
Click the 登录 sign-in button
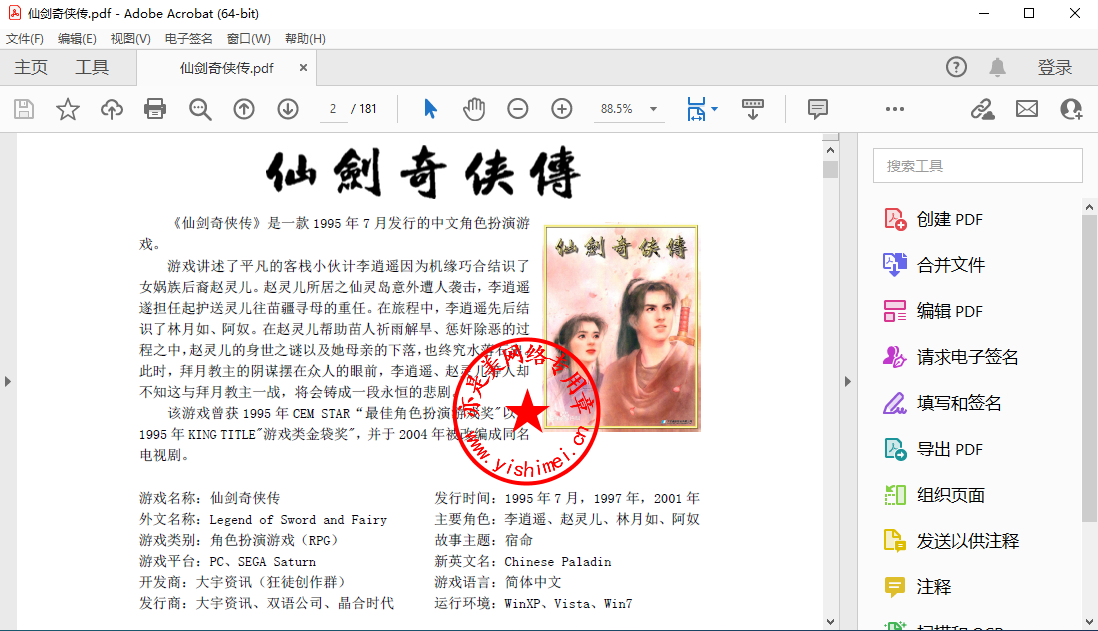click(1055, 67)
